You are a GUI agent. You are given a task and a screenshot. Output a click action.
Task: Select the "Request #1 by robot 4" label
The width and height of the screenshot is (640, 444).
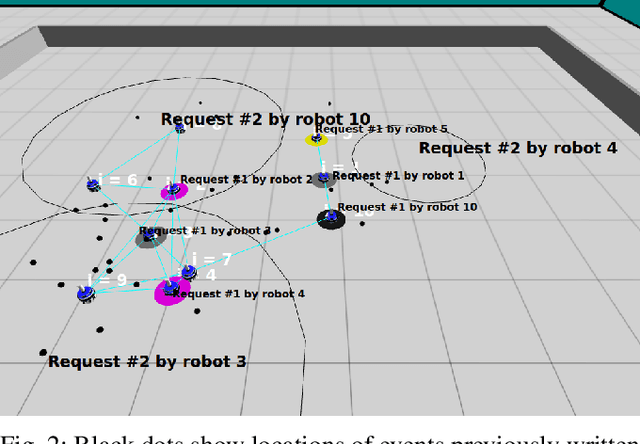point(238,293)
